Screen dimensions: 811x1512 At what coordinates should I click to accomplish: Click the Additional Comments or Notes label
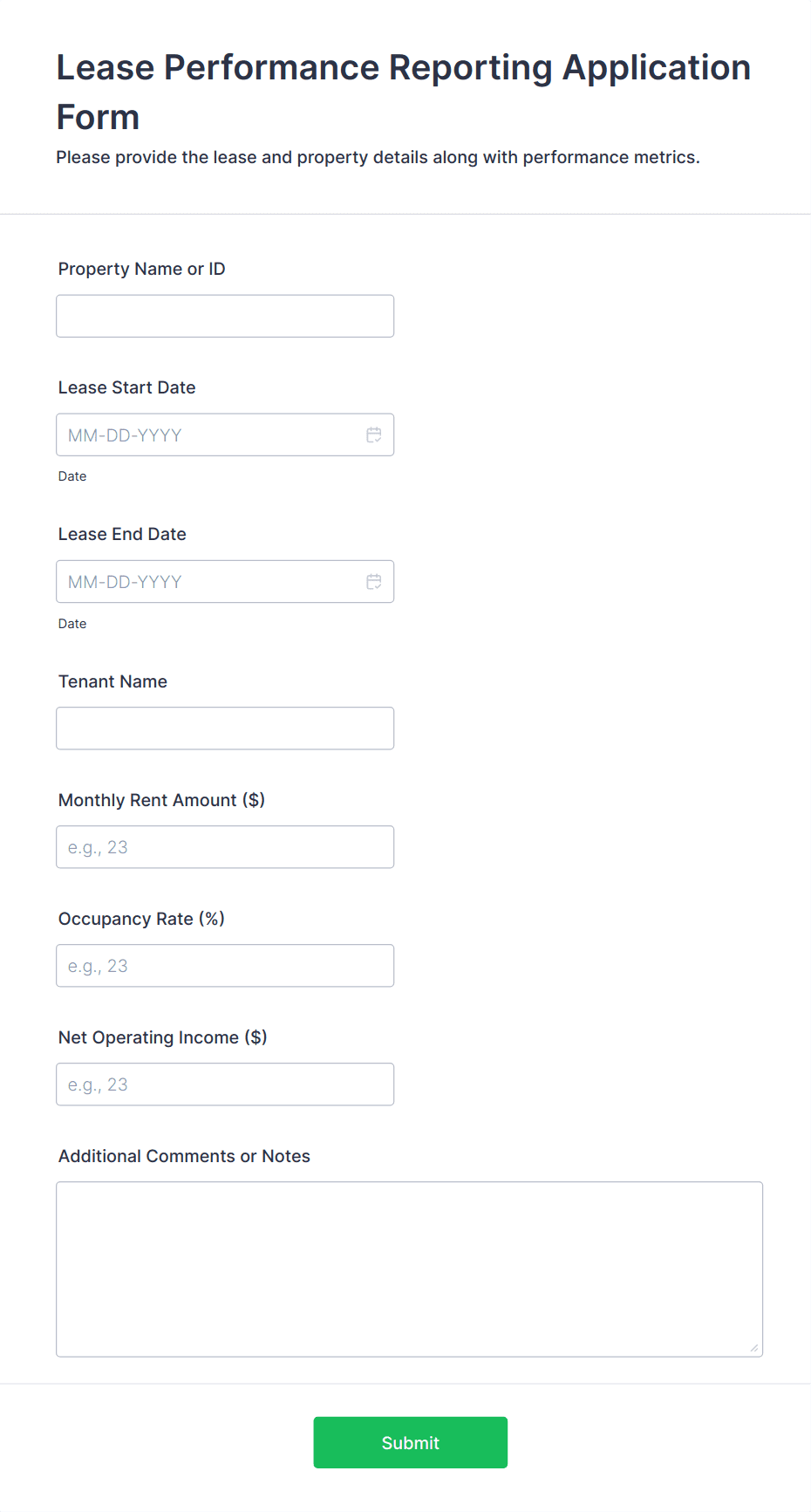click(x=184, y=1156)
